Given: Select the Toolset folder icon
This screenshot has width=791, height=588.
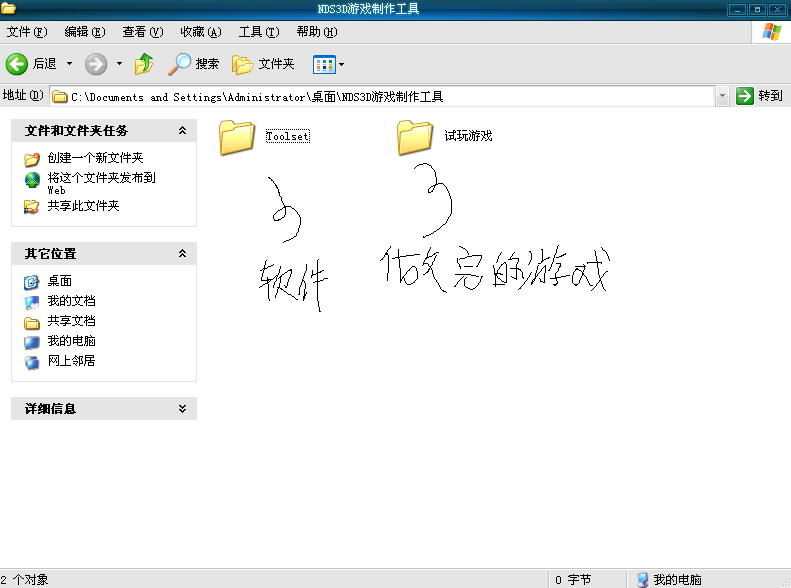Looking at the screenshot, I should click(x=237, y=137).
